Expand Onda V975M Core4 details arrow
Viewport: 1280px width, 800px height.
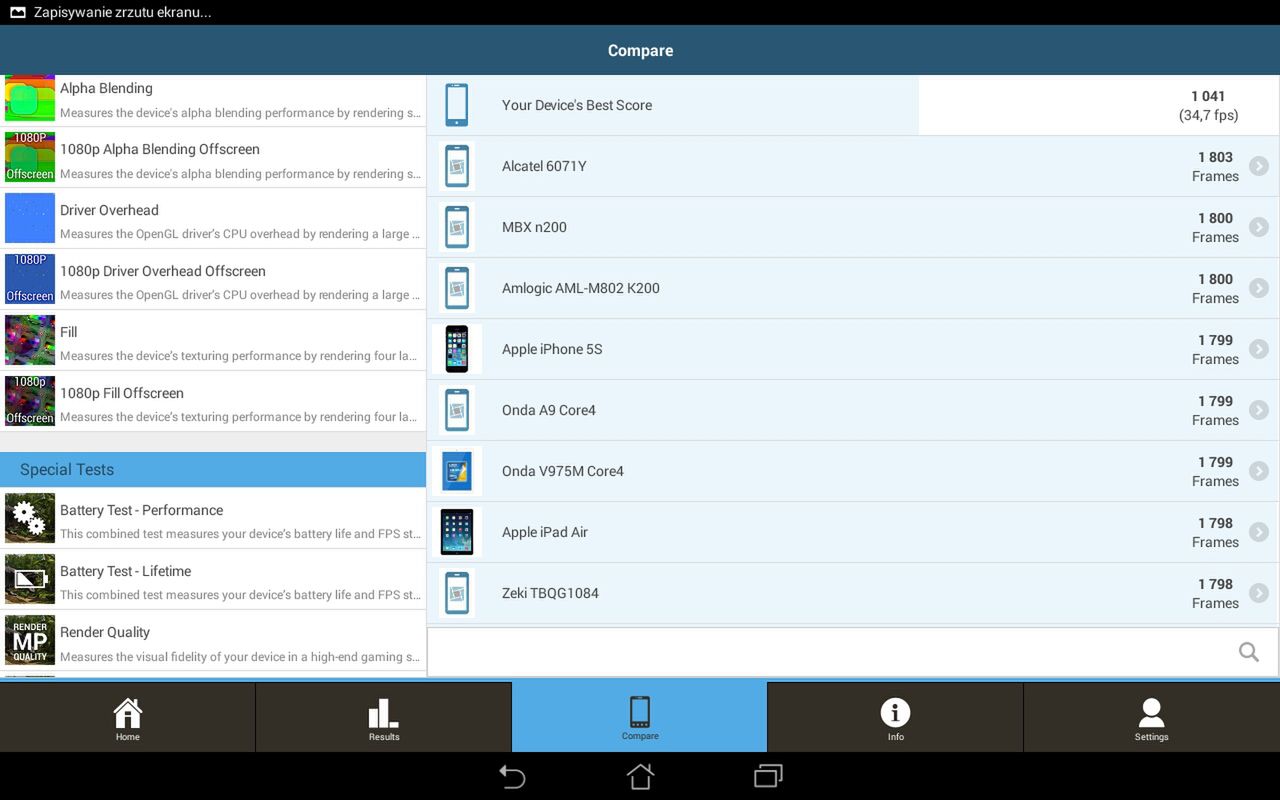[x=1259, y=471]
